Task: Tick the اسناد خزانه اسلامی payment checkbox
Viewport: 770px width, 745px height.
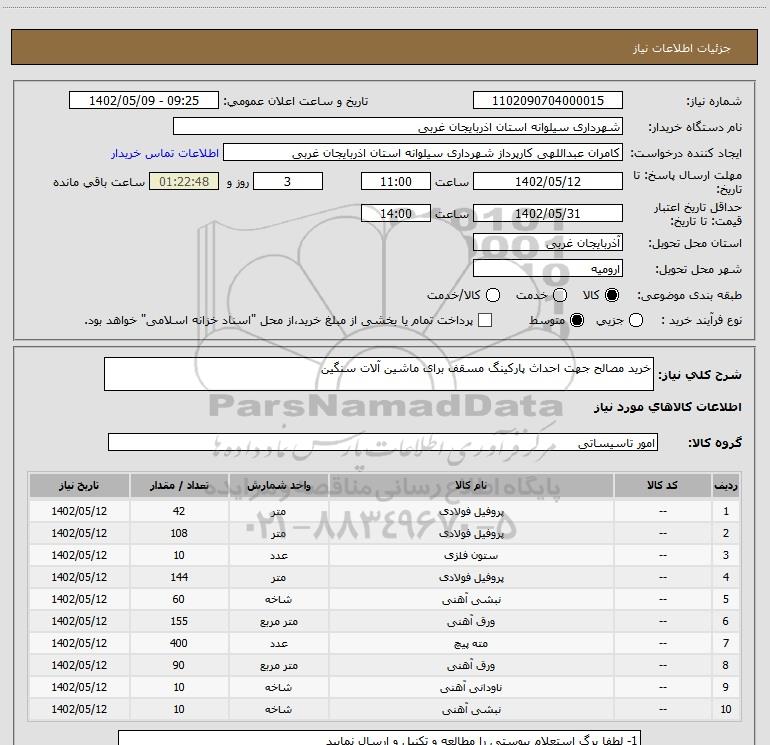Action: [x=485, y=320]
